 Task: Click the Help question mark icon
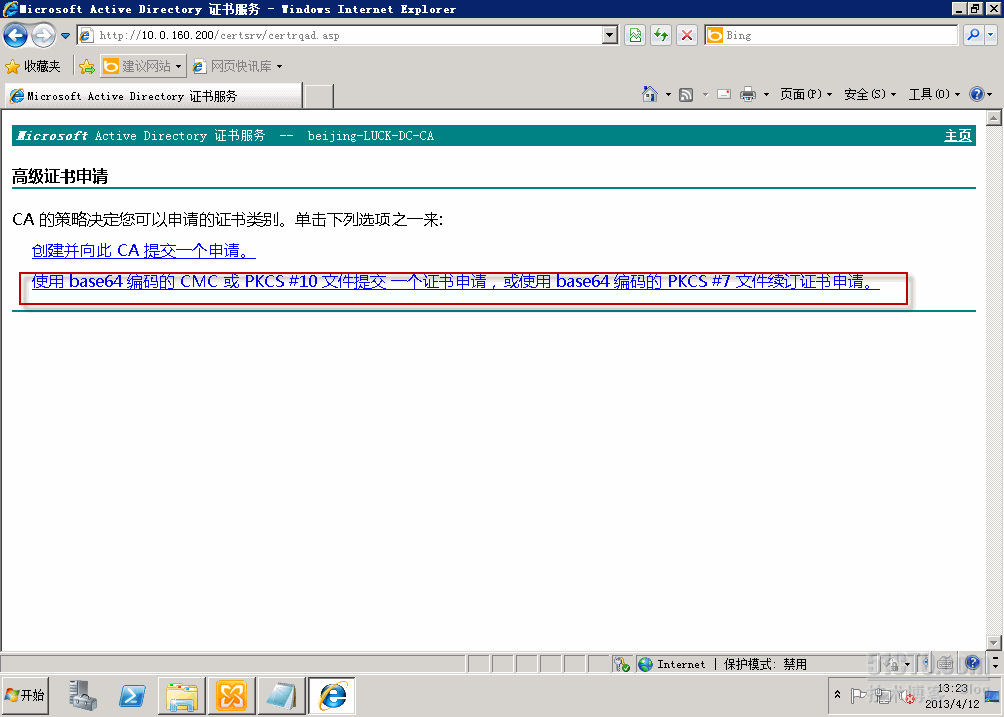(x=976, y=94)
